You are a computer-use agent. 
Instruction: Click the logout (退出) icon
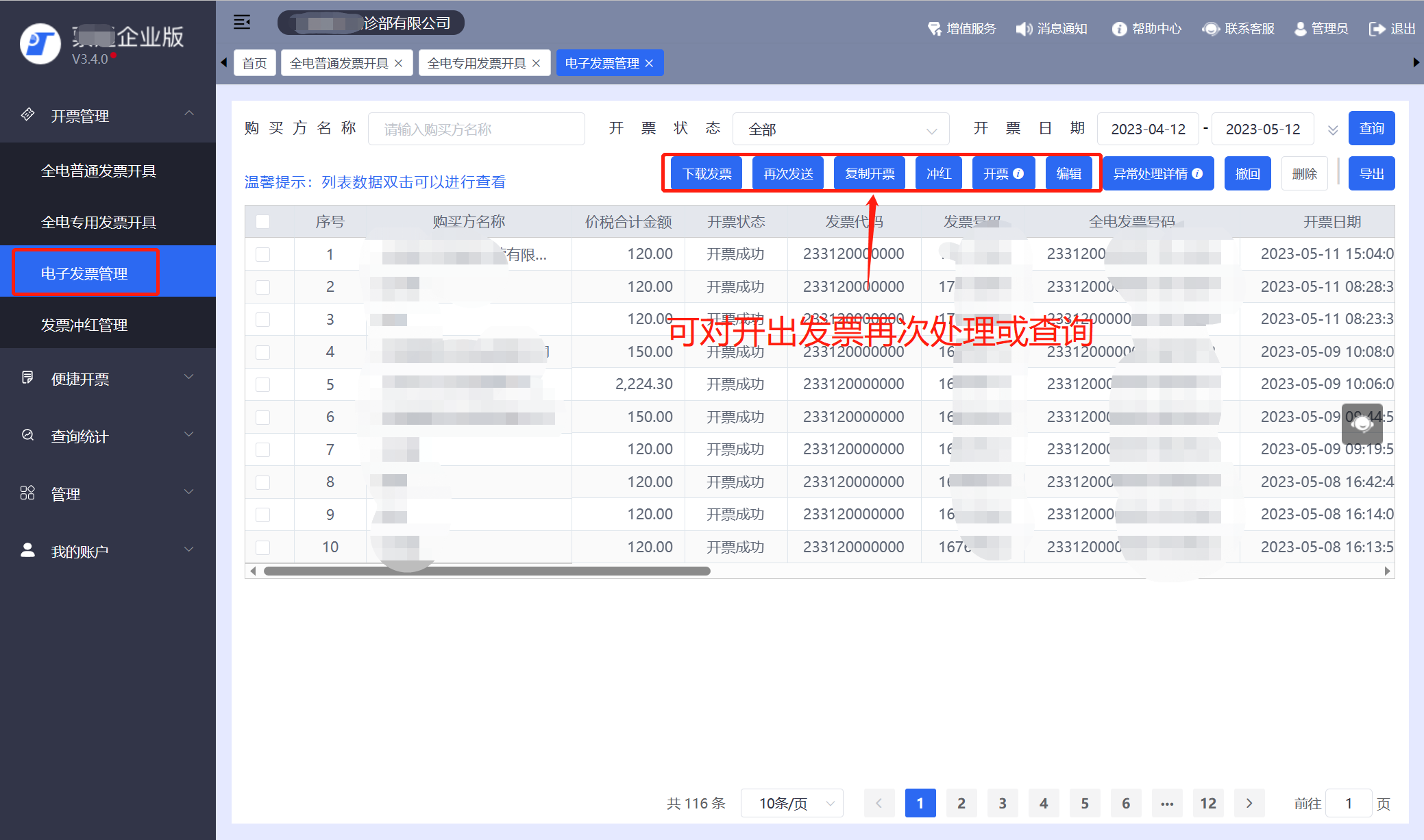click(x=1377, y=29)
